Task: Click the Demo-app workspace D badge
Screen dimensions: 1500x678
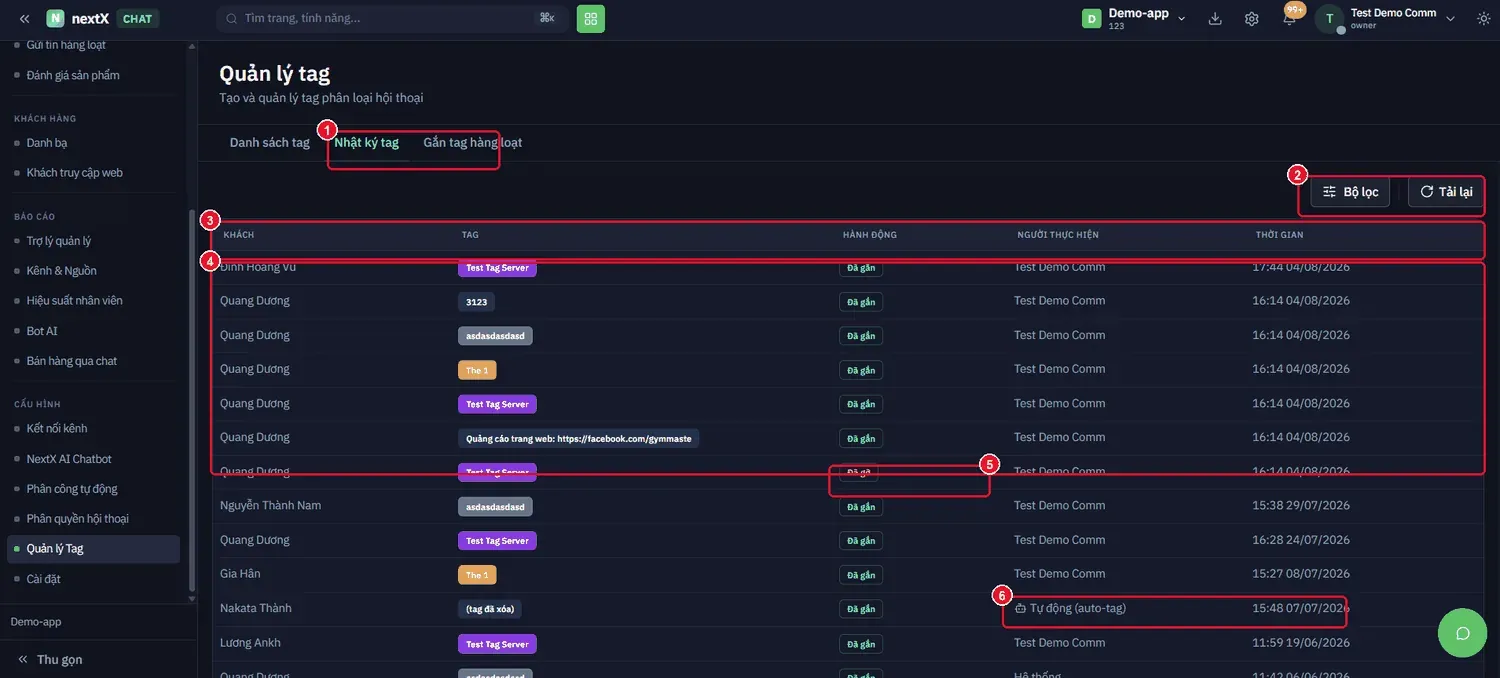Action: 1091,19
